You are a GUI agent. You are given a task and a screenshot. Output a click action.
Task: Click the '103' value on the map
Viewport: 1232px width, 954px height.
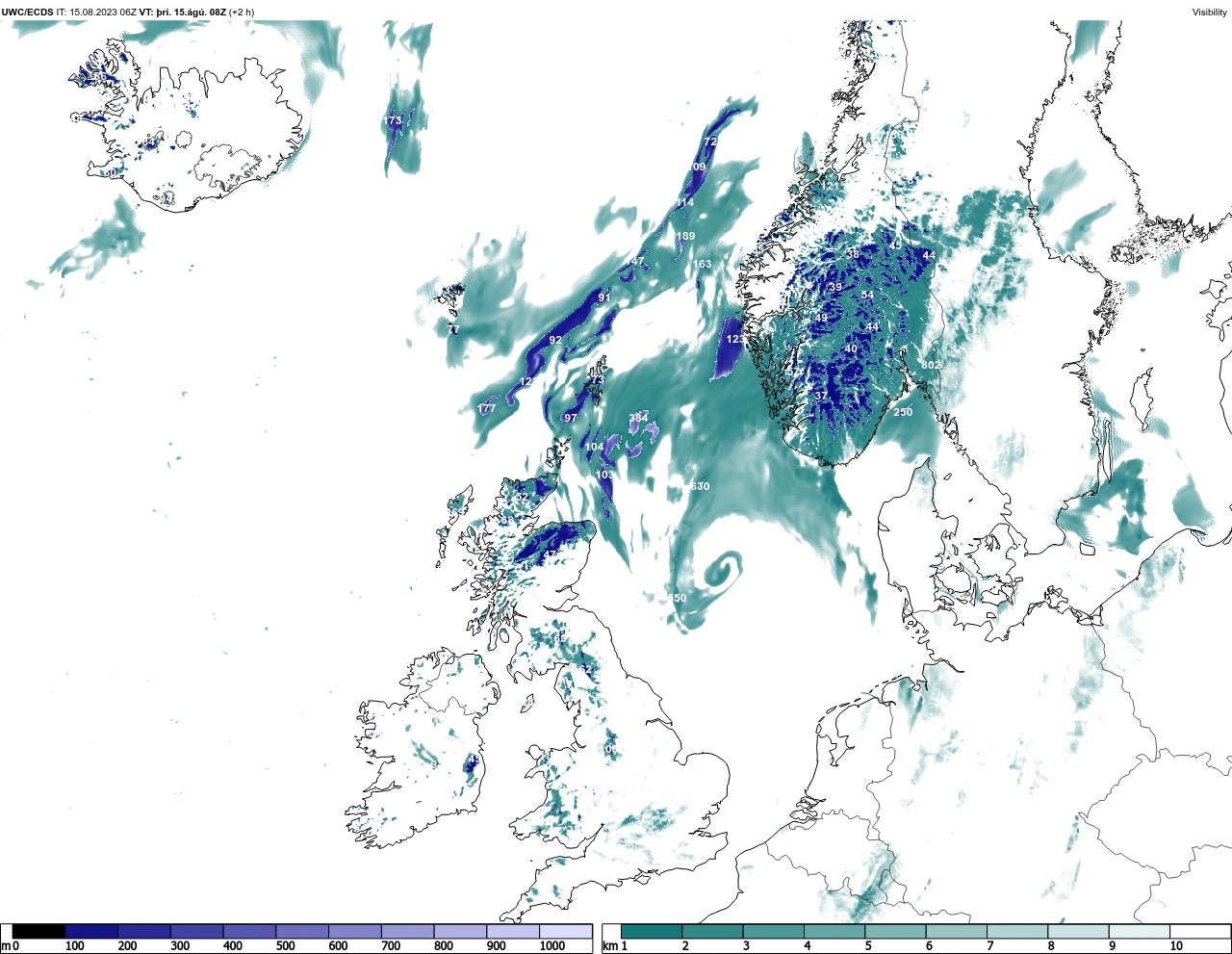(604, 475)
